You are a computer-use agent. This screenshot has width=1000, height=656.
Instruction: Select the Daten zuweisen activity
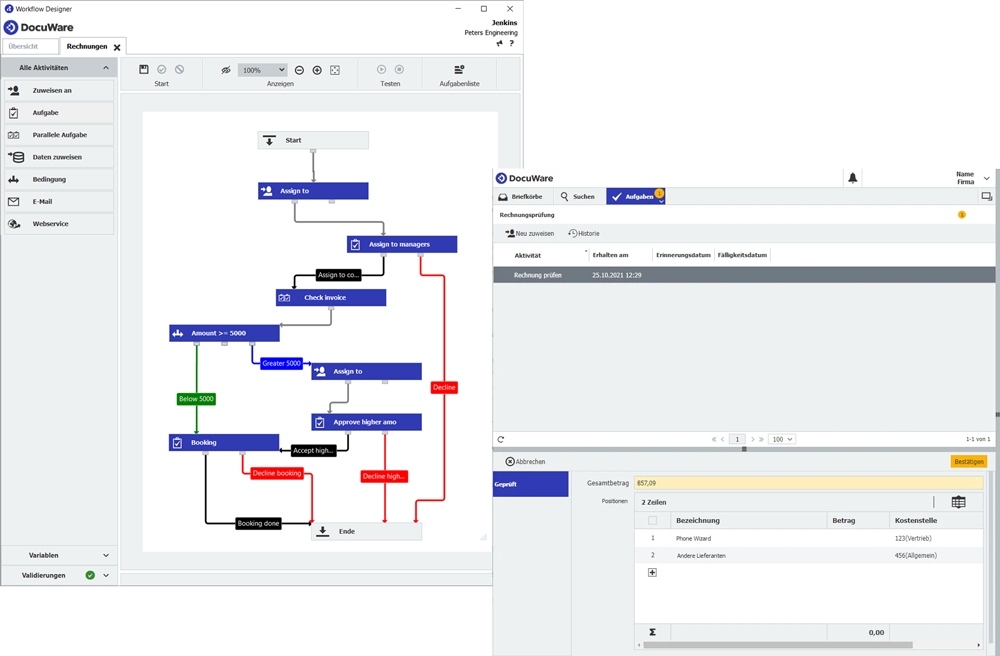click(59, 157)
